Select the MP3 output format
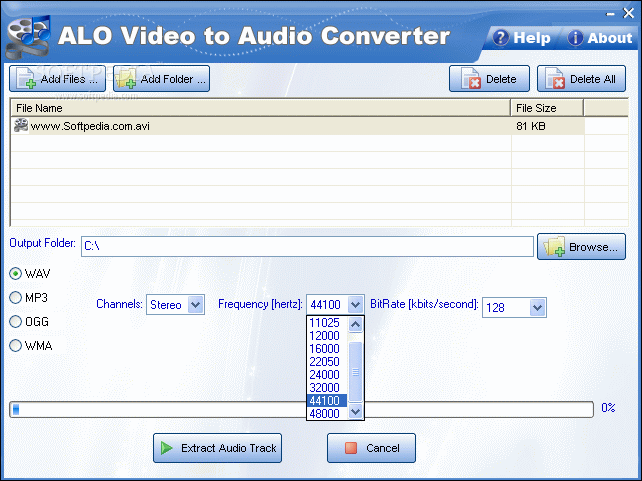Viewport: 642px width, 481px height. [28, 298]
